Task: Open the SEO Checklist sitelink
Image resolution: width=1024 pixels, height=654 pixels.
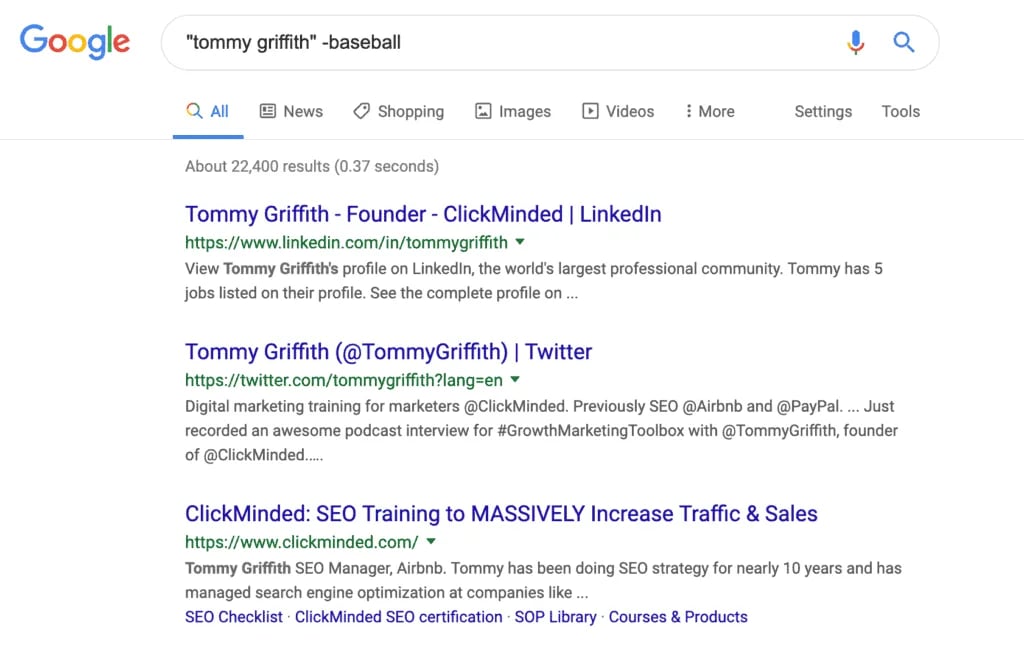Action: pos(234,617)
